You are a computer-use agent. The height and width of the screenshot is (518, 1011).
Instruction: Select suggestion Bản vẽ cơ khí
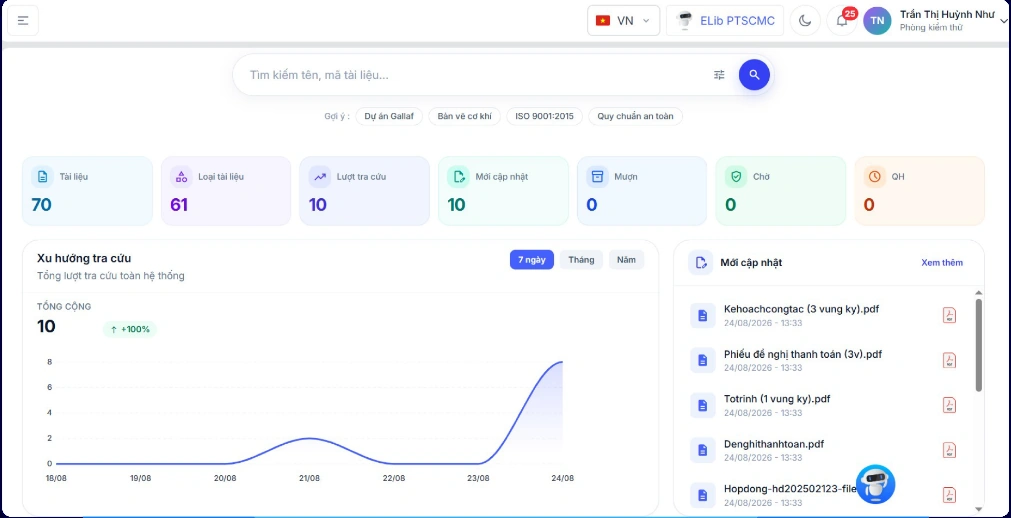coord(464,117)
